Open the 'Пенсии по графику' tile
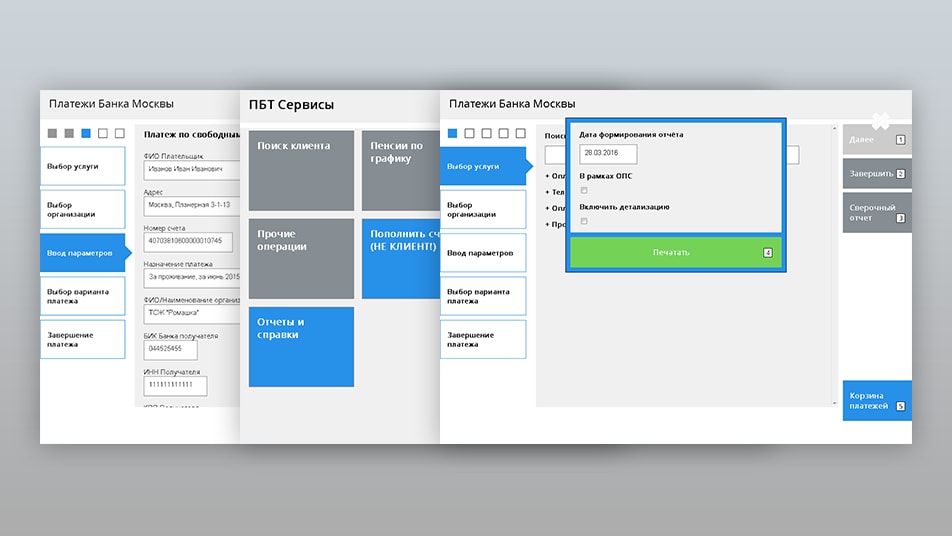This screenshot has width=952, height=536. click(401, 171)
